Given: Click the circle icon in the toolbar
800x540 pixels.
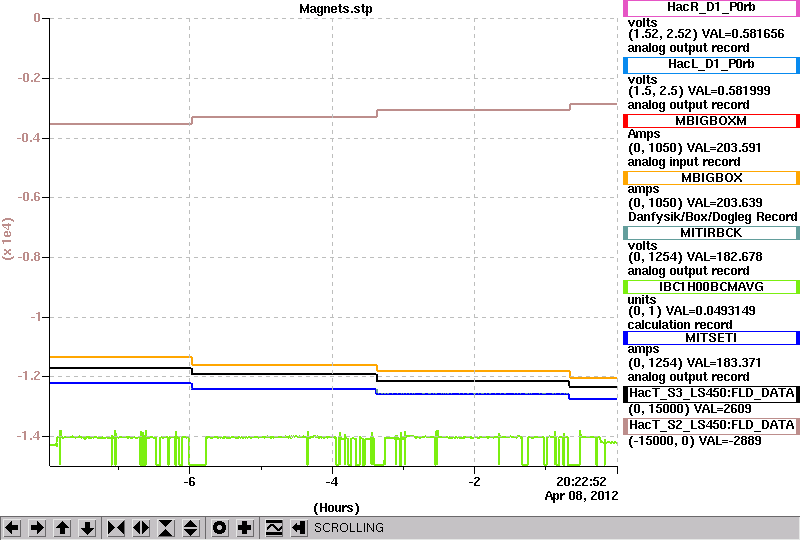Looking at the screenshot, I should coord(220,528).
